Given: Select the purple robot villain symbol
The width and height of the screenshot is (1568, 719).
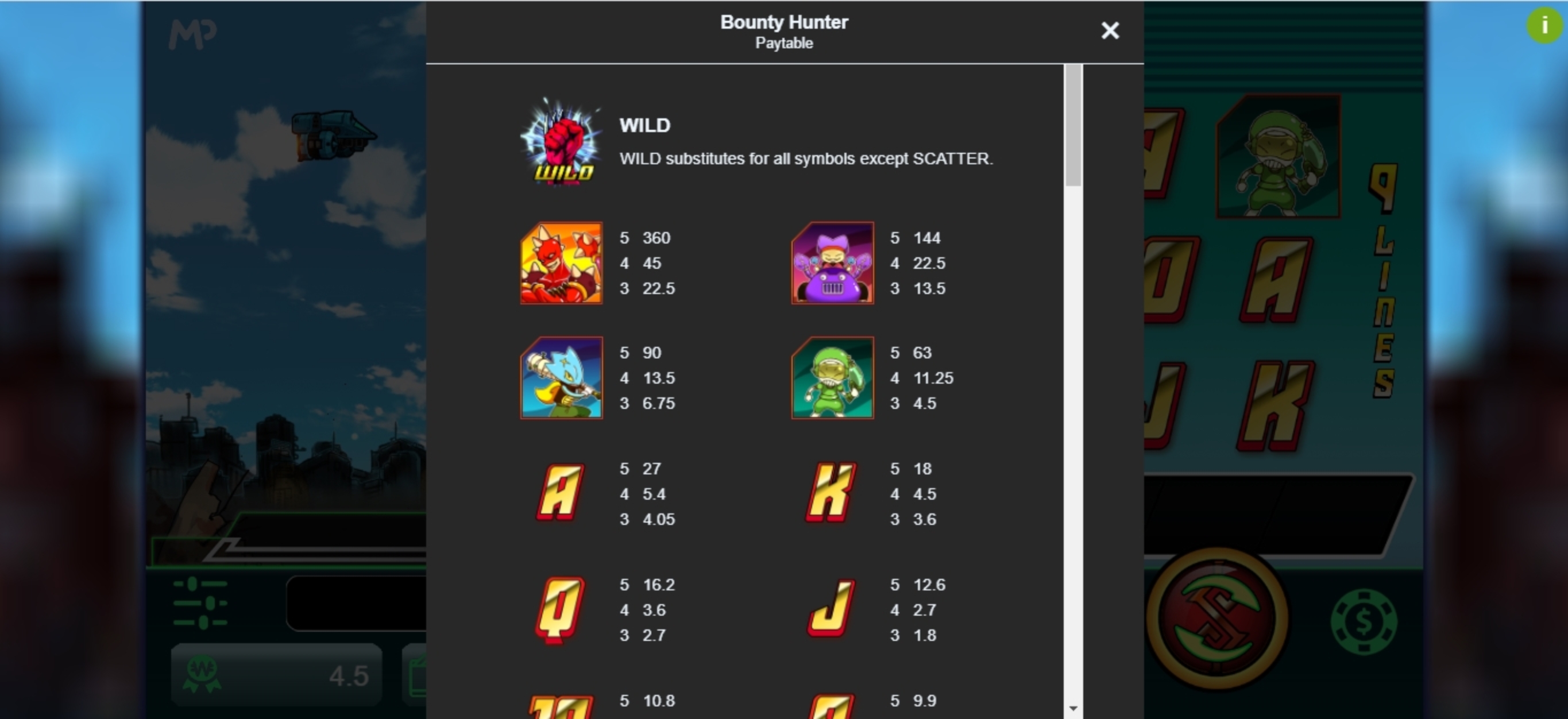Looking at the screenshot, I should tap(832, 263).
